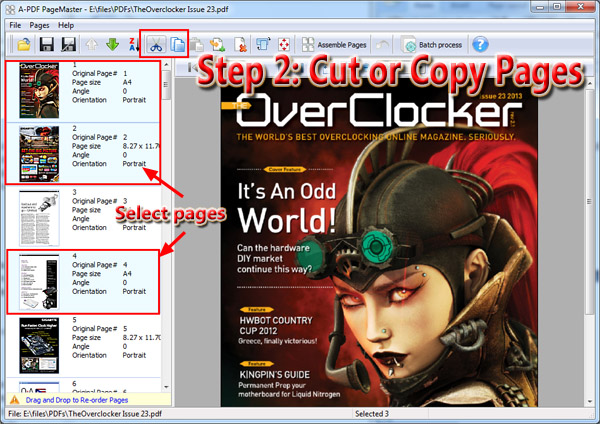Cut selected pages with the scissors icon
This screenshot has height=424, width=600.
(x=156, y=45)
